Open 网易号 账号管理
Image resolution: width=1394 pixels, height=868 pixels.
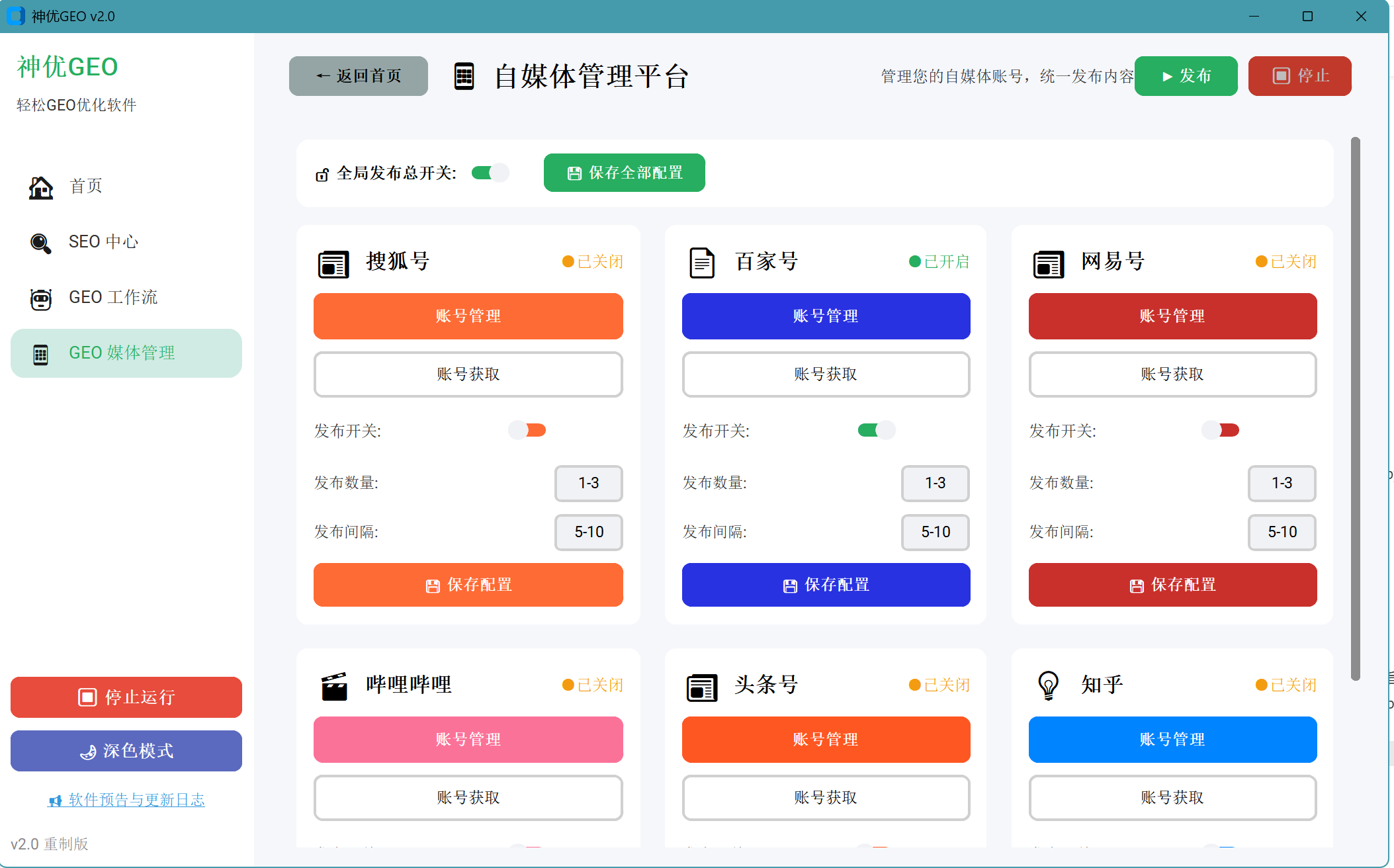pos(1173,316)
